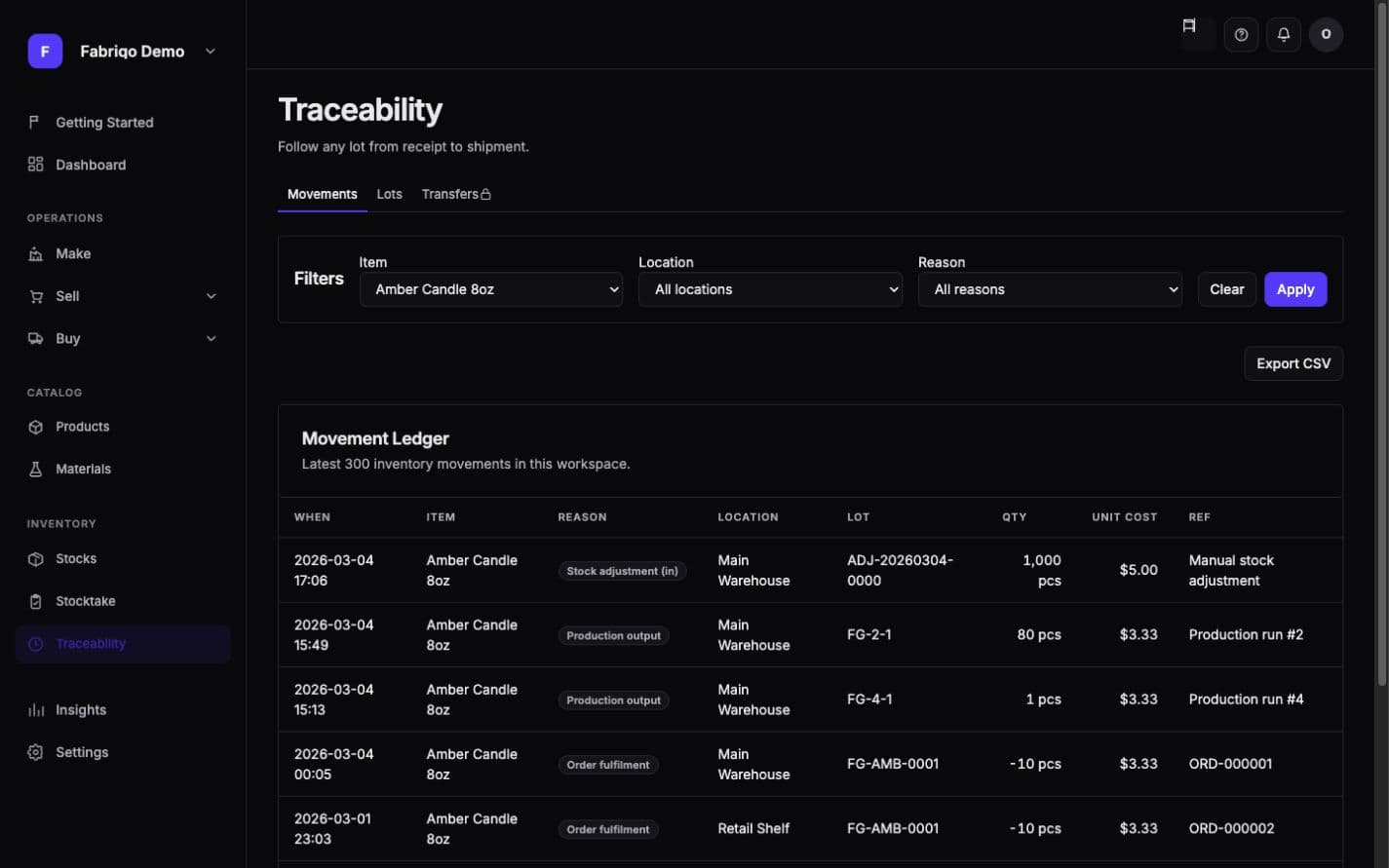Open the help question mark icon
Image resolution: width=1389 pixels, height=868 pixels.
[x=1241, y=35]
